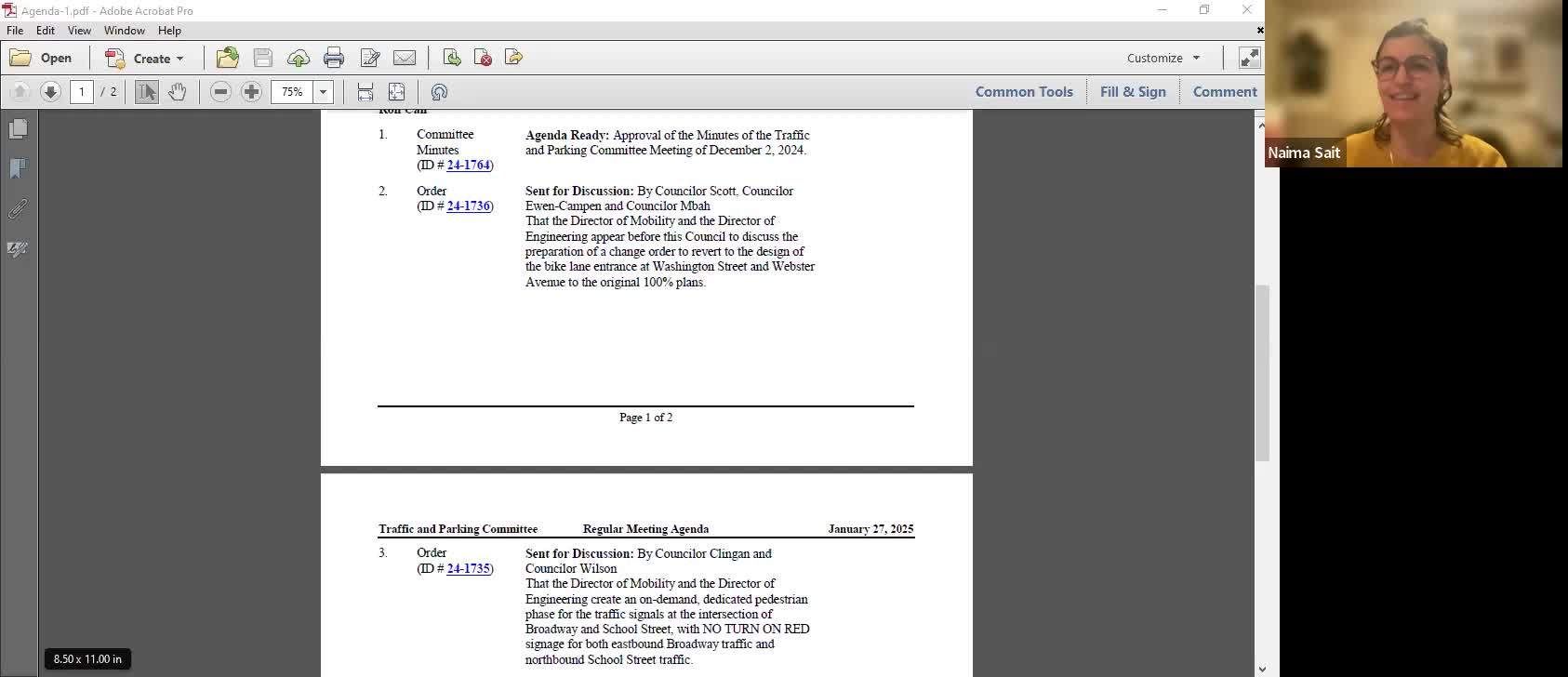Click the 'Page 1 of 2' footer text

tap(645, 418)
